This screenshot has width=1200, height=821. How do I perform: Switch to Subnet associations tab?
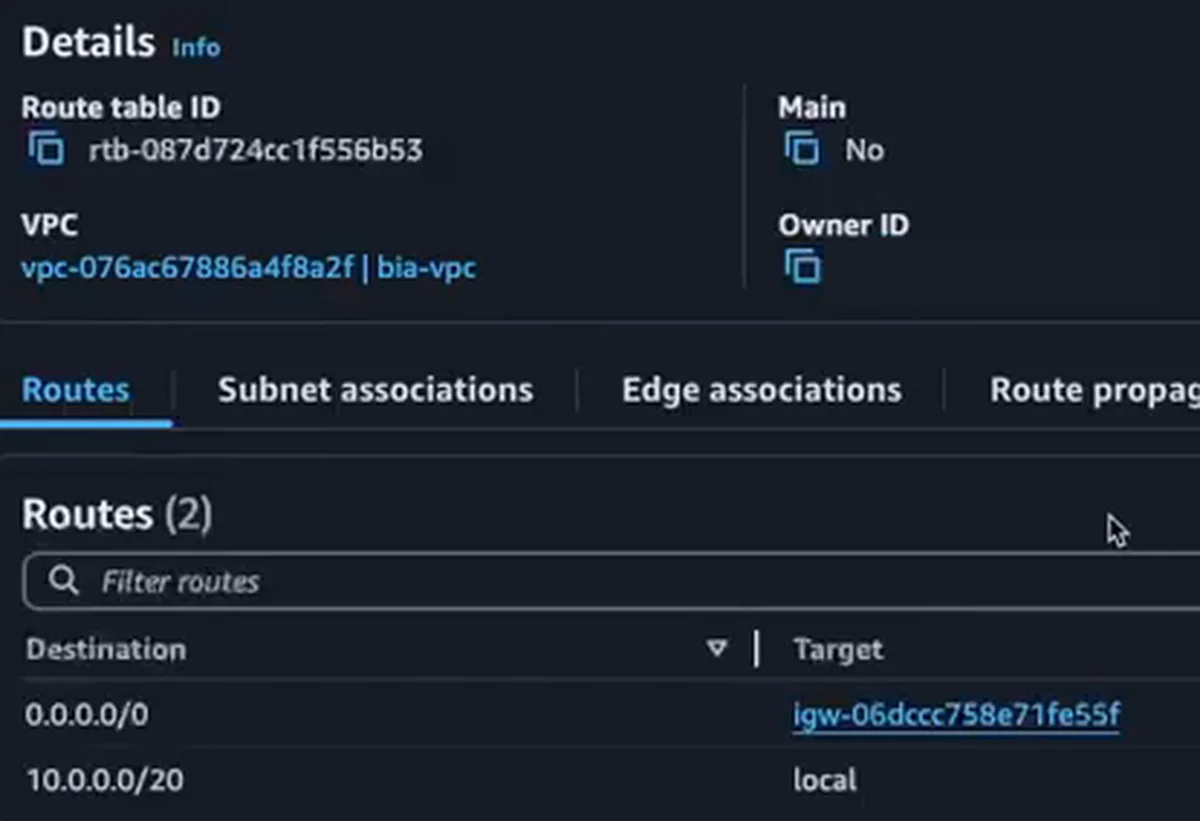[x=375, y=389]
